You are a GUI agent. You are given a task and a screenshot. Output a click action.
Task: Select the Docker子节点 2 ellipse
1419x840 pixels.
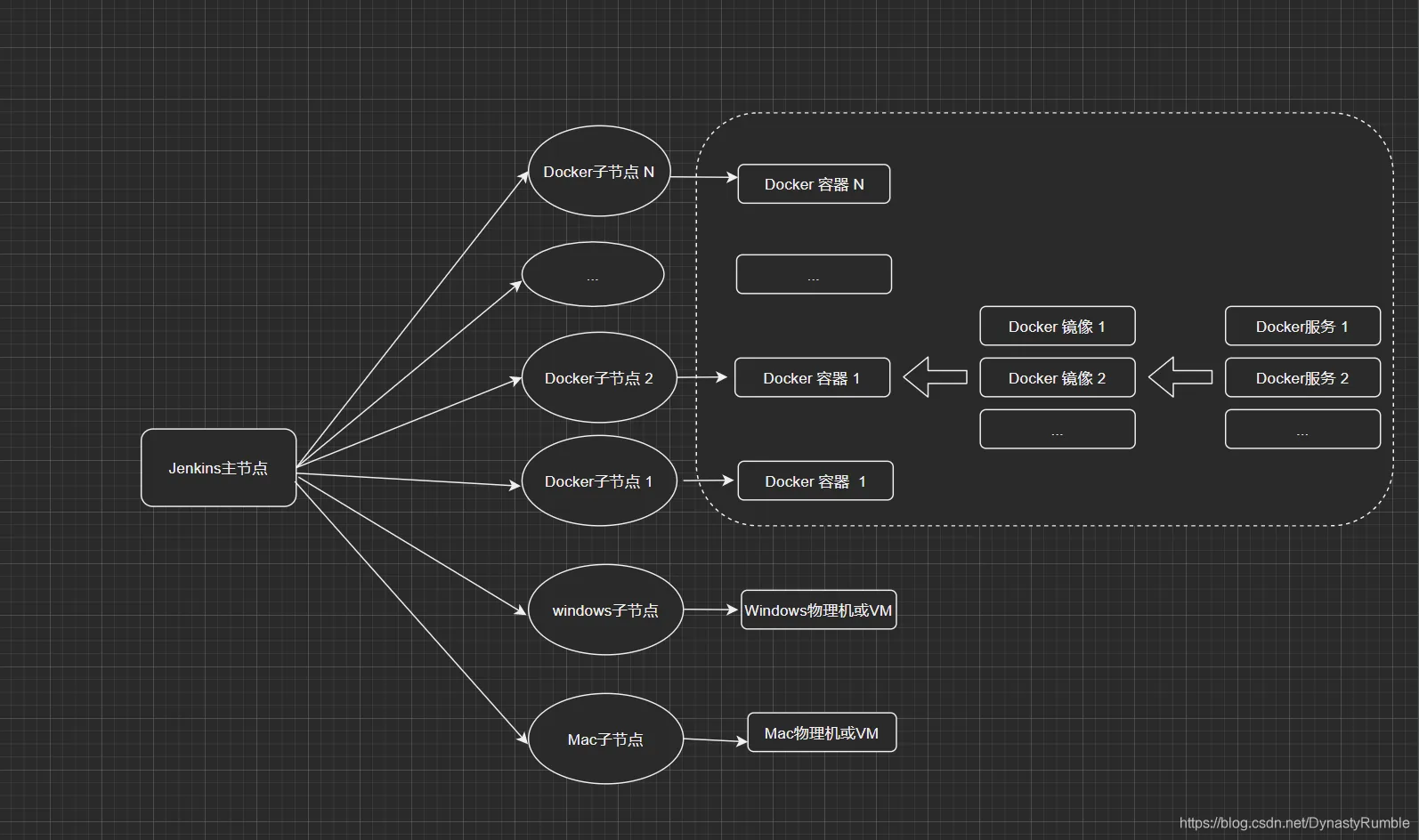pos(598,378)
